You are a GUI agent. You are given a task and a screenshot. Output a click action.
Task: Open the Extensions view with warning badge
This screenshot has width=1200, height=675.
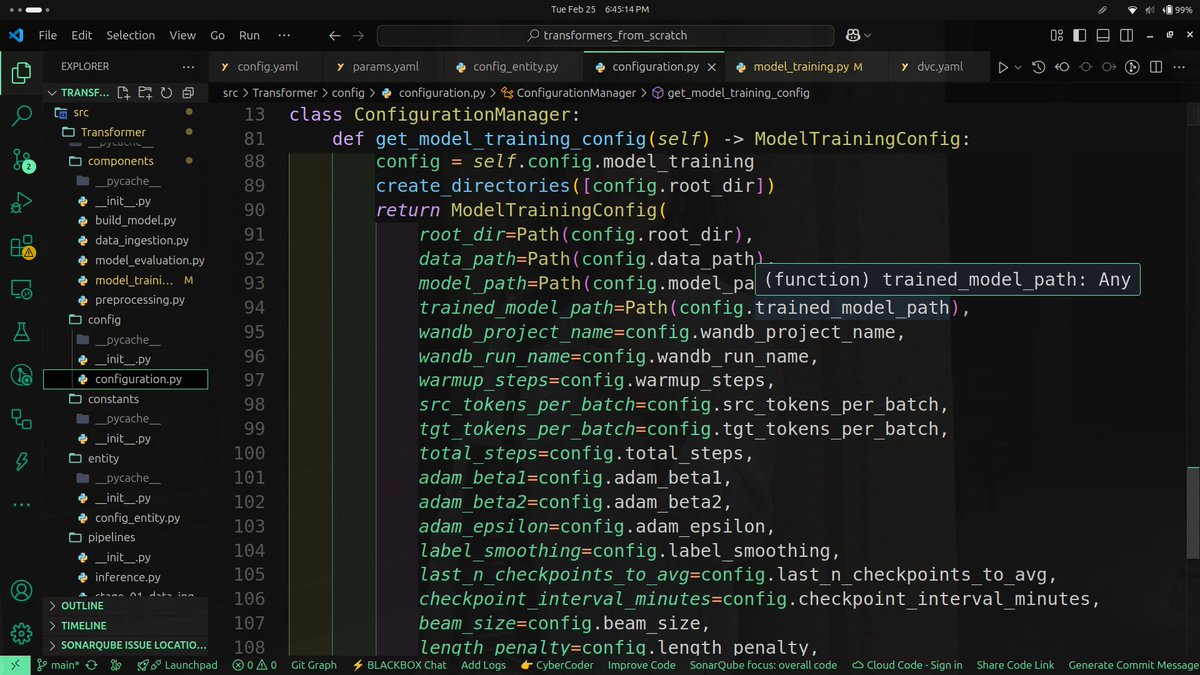click(x=21, y=247)
